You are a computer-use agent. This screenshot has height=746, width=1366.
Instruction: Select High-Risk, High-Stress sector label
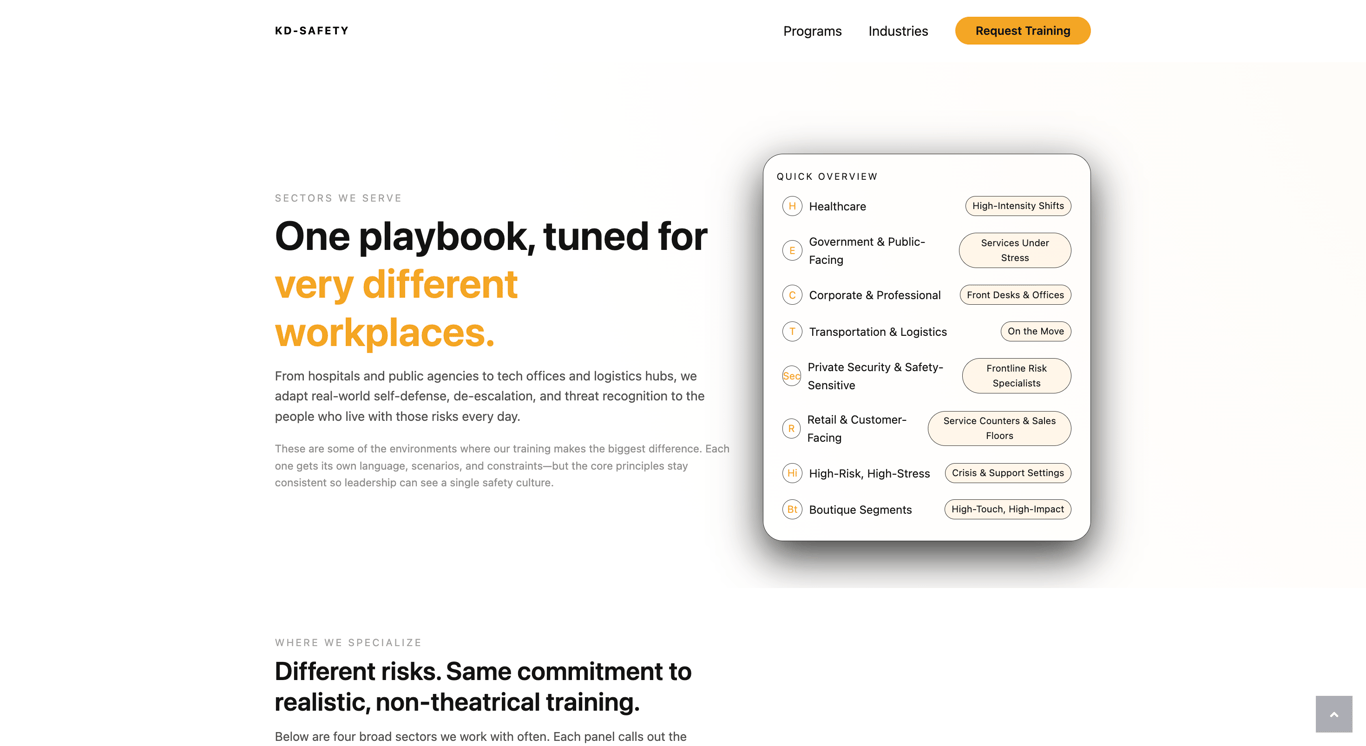coord(869,473)
